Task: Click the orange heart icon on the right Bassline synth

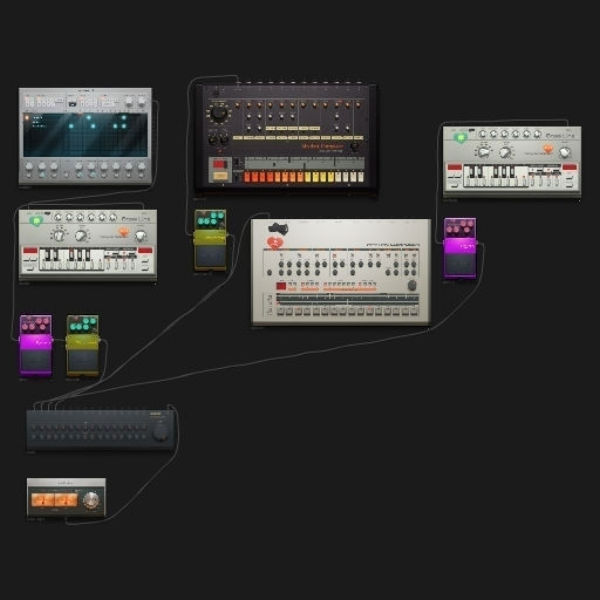Action: [x=548, y=149]
